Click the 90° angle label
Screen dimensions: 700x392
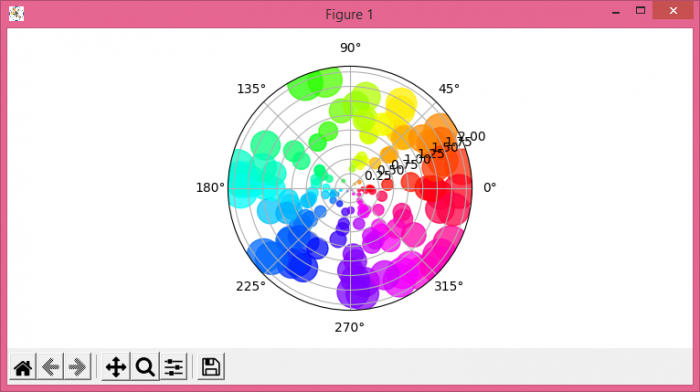[x=350, y=48]
